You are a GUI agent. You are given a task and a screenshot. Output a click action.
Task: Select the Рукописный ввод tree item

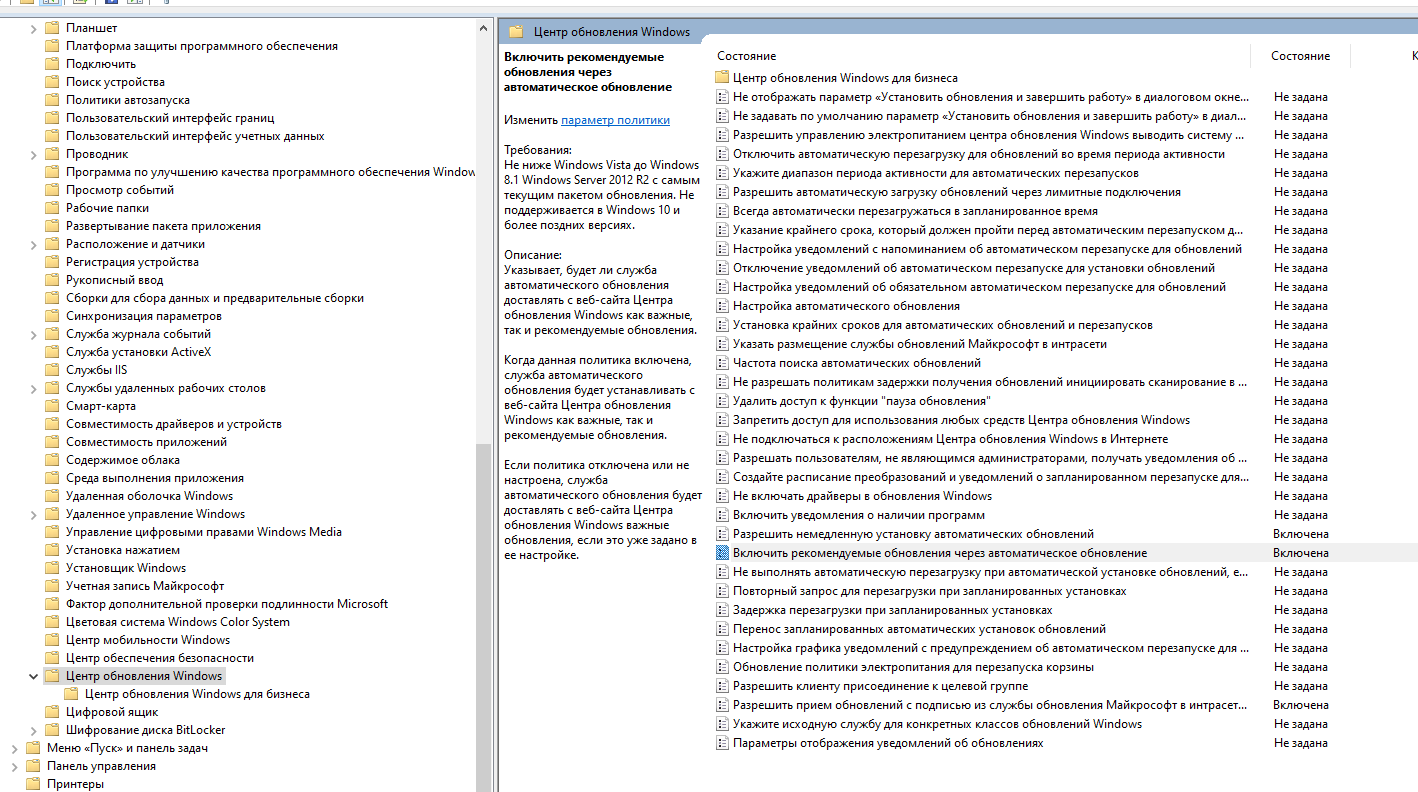click(115, 280)
